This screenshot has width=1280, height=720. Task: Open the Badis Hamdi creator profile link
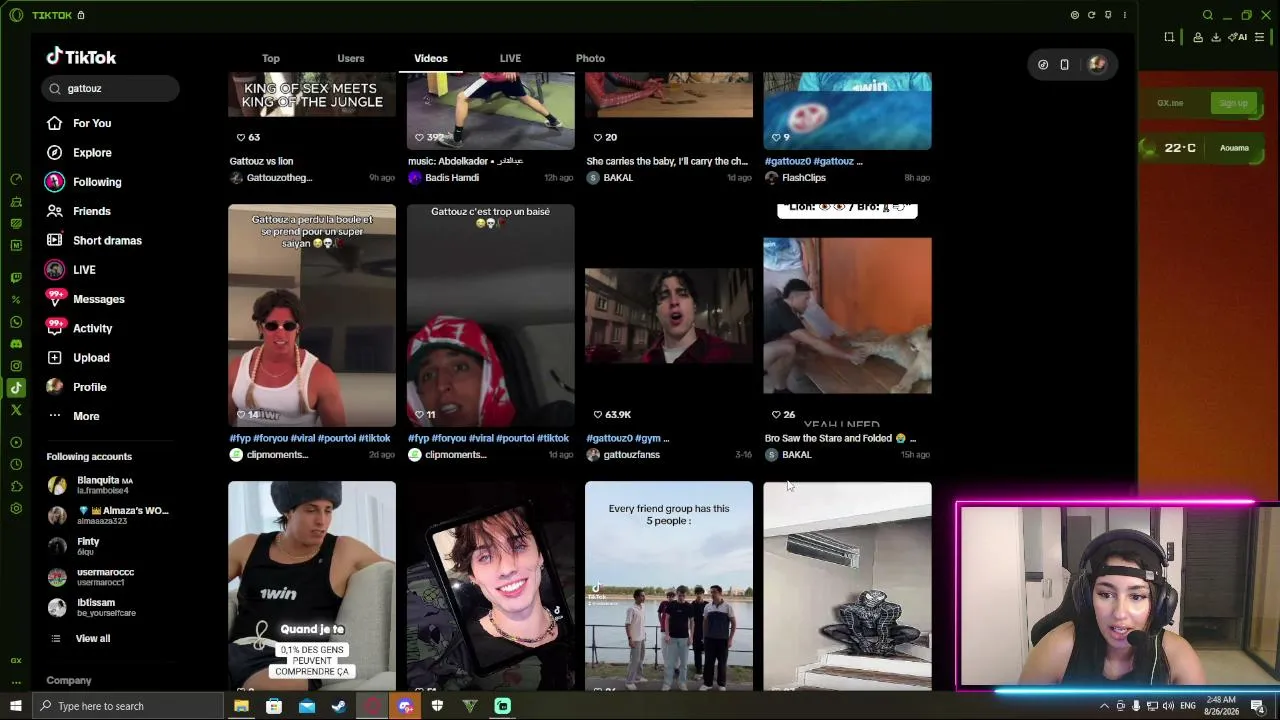(x=452, y=178)
